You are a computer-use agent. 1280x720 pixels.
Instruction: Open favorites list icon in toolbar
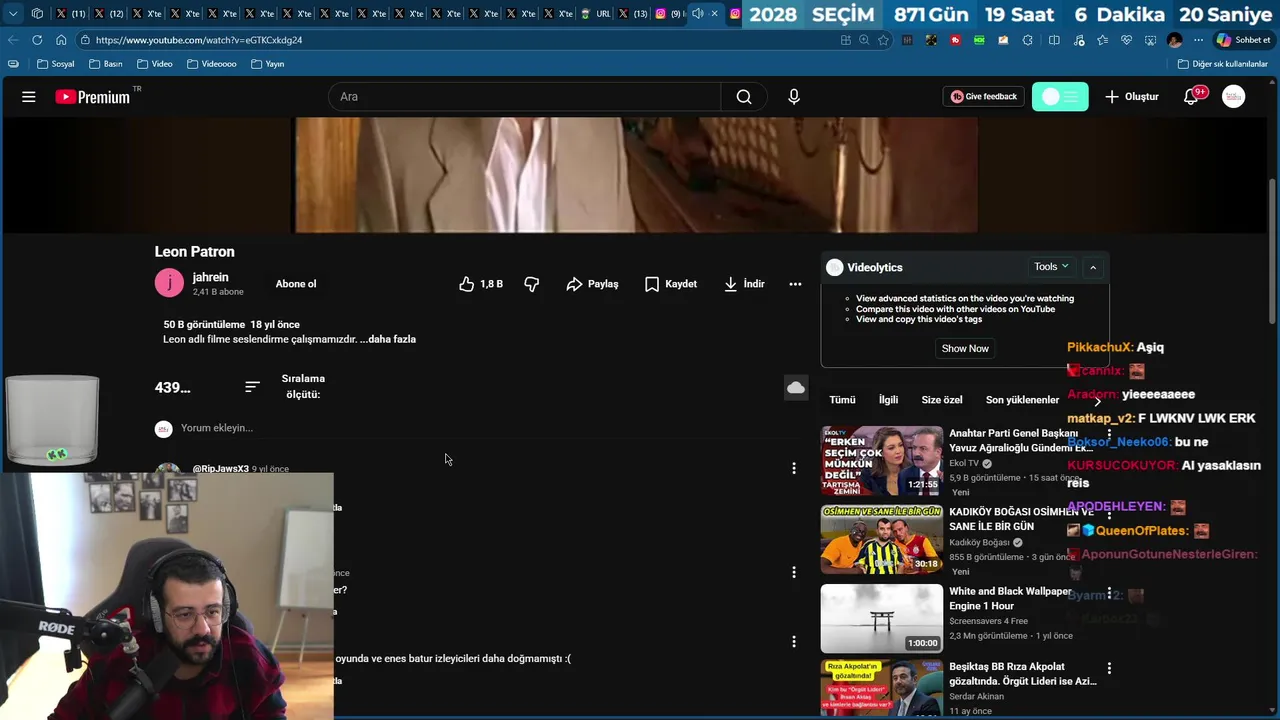coord(1102,40)
